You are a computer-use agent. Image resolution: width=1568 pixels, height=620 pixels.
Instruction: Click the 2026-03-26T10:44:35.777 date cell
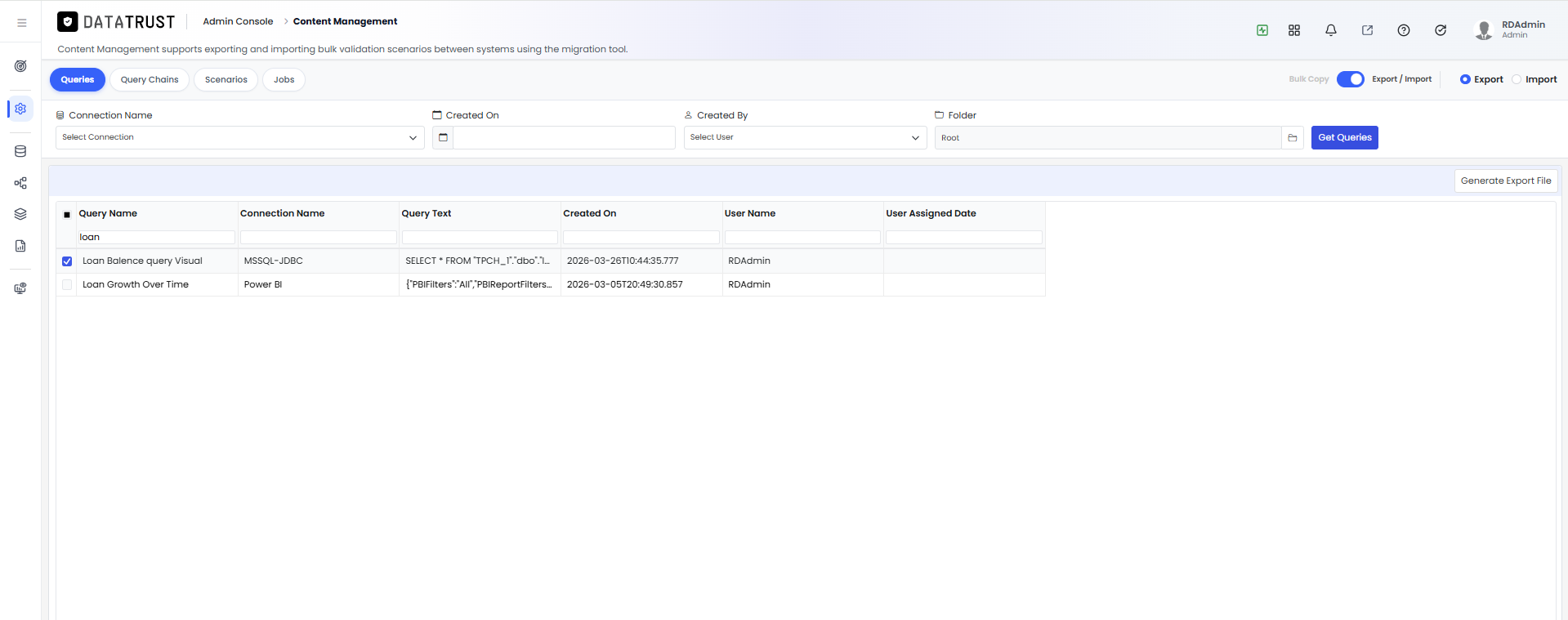[x=641, y=261]
